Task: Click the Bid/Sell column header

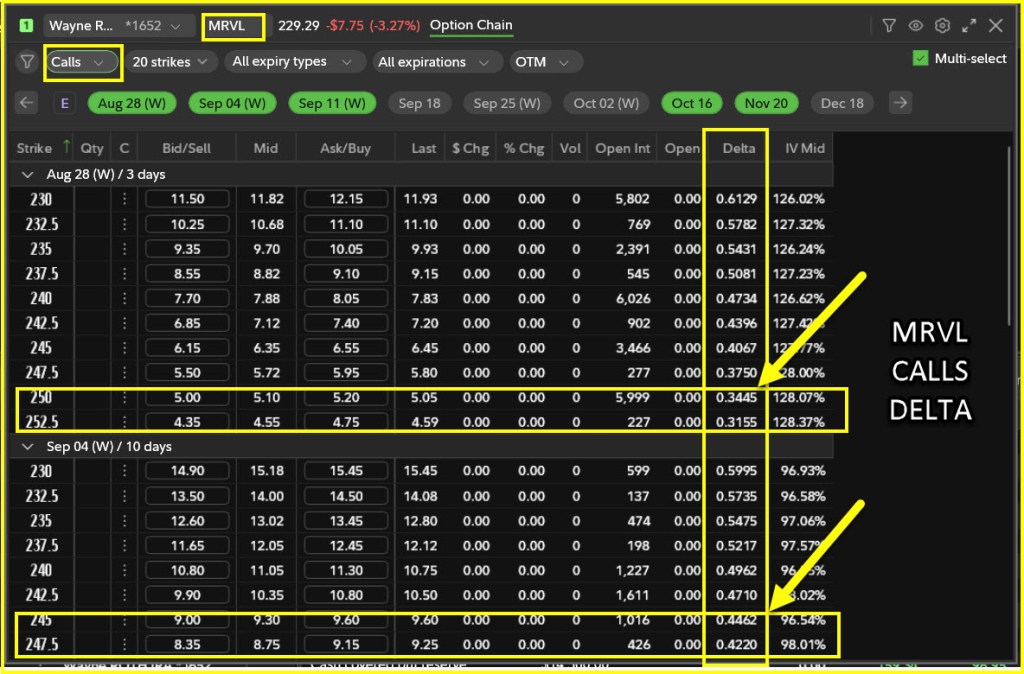Action: [187, 148]
